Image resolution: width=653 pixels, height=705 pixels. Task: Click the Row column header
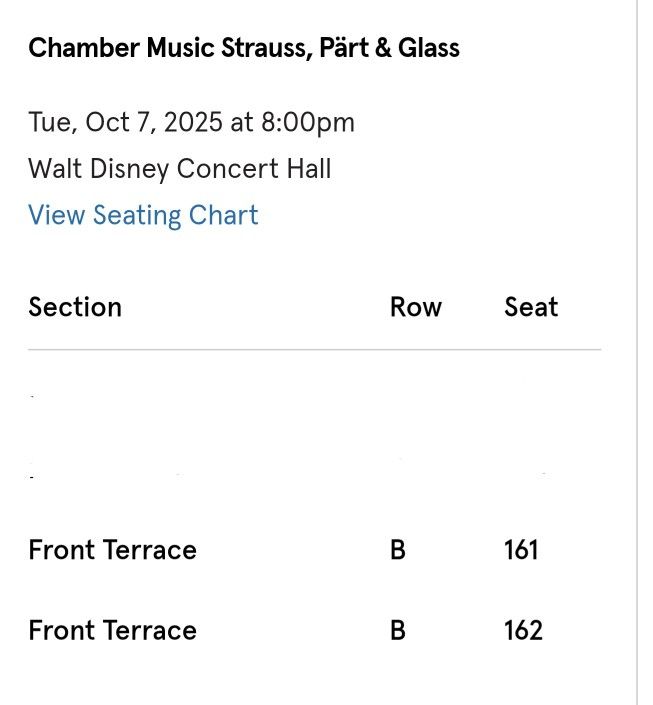(x=415, y=307)
